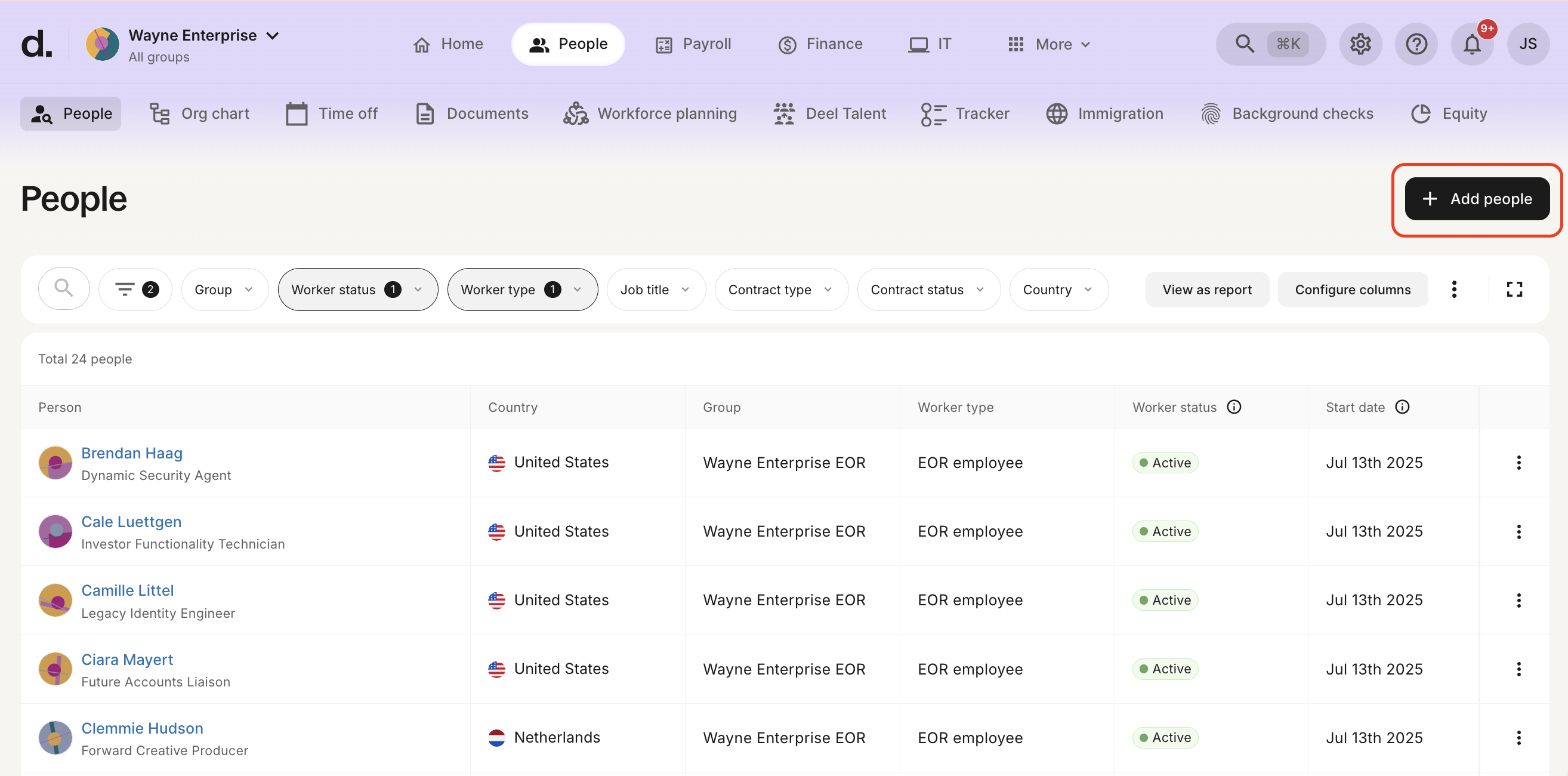
Task: Click the help question mark icon
Action: tap(1416, 44)
